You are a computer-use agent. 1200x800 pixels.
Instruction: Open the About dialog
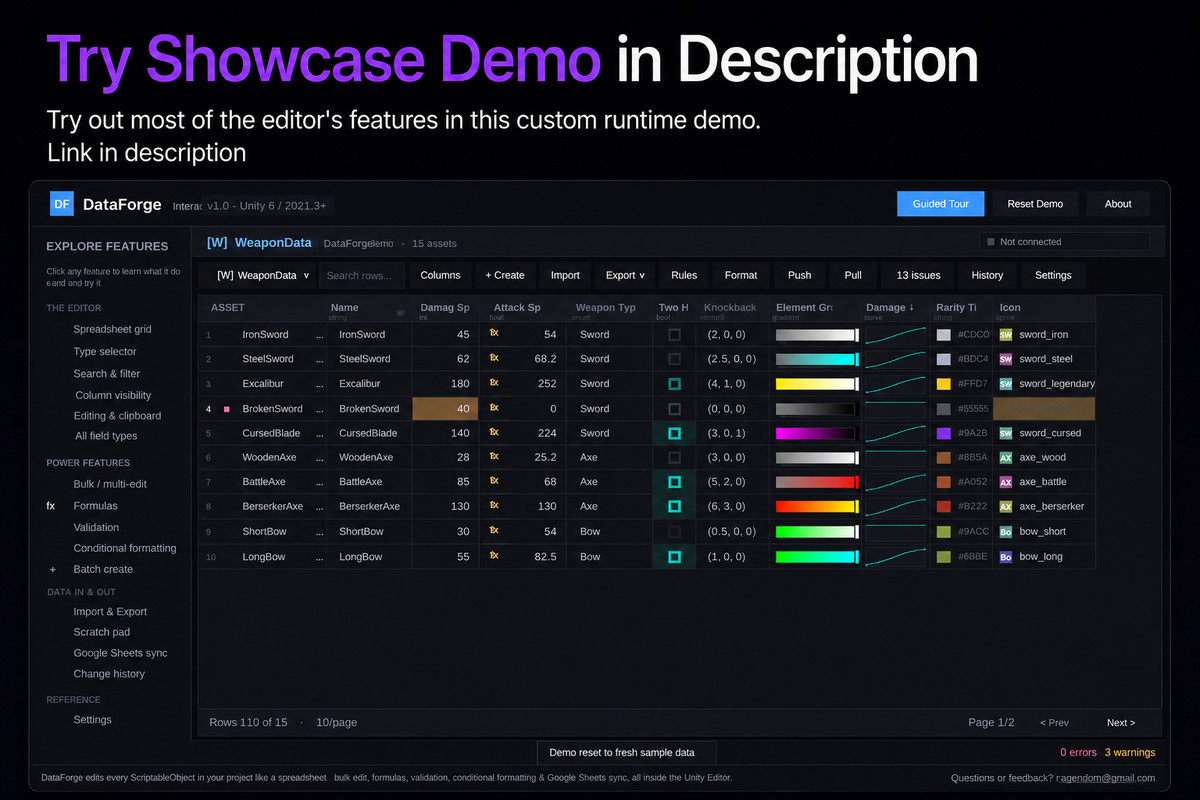(1118, 204)
